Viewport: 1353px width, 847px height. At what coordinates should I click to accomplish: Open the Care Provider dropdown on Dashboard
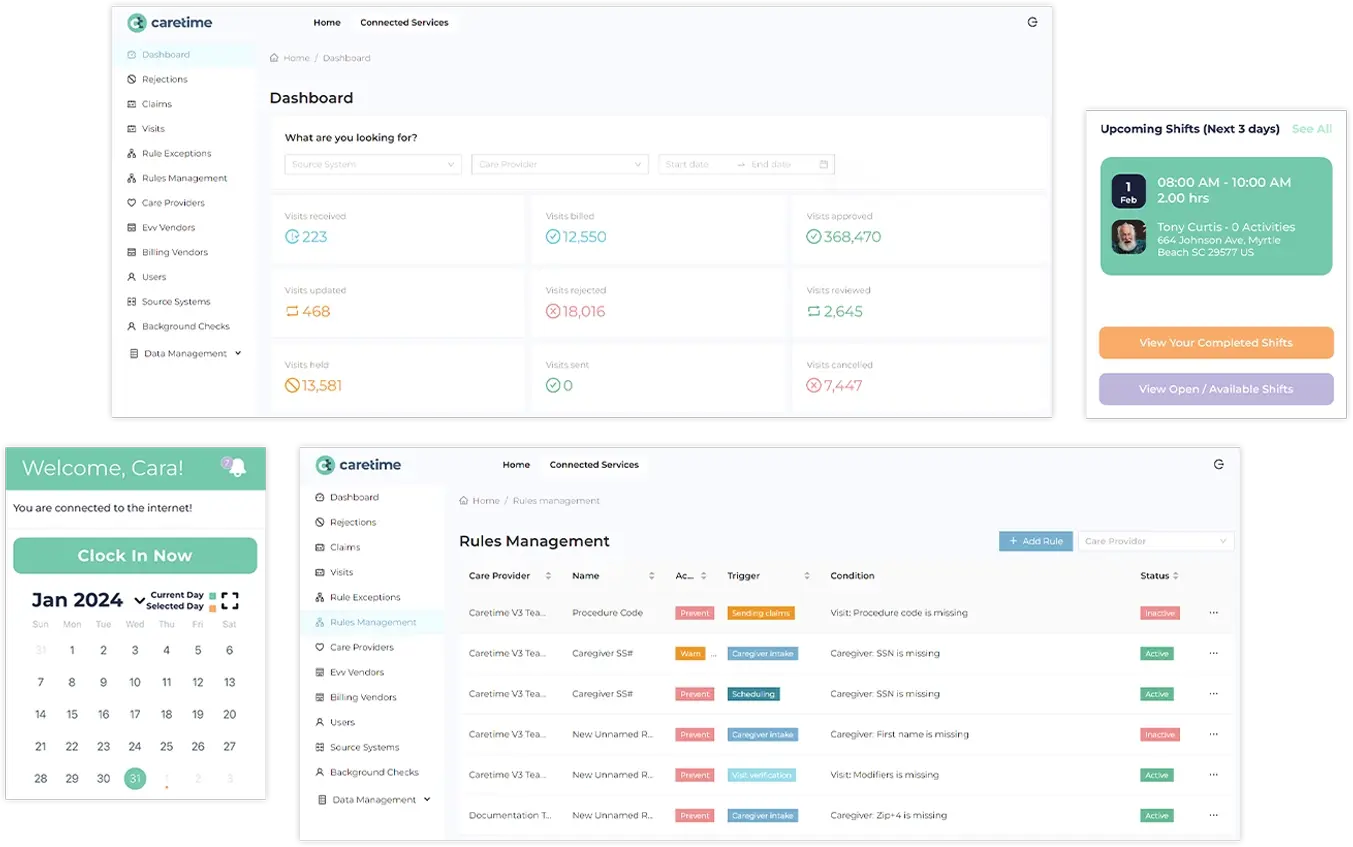coord(560,164)
